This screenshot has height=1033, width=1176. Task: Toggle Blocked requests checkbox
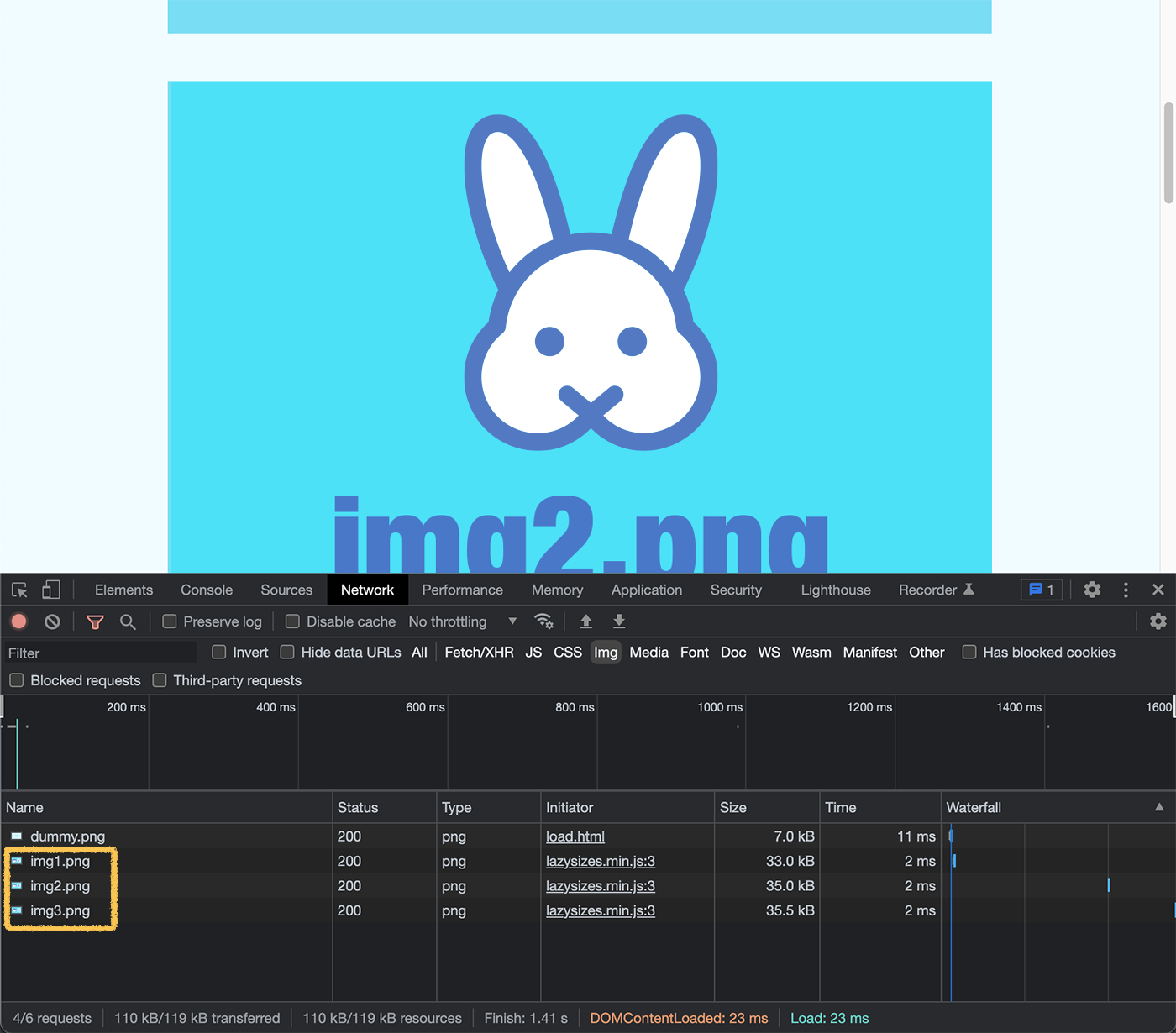(x=16, y=680)
